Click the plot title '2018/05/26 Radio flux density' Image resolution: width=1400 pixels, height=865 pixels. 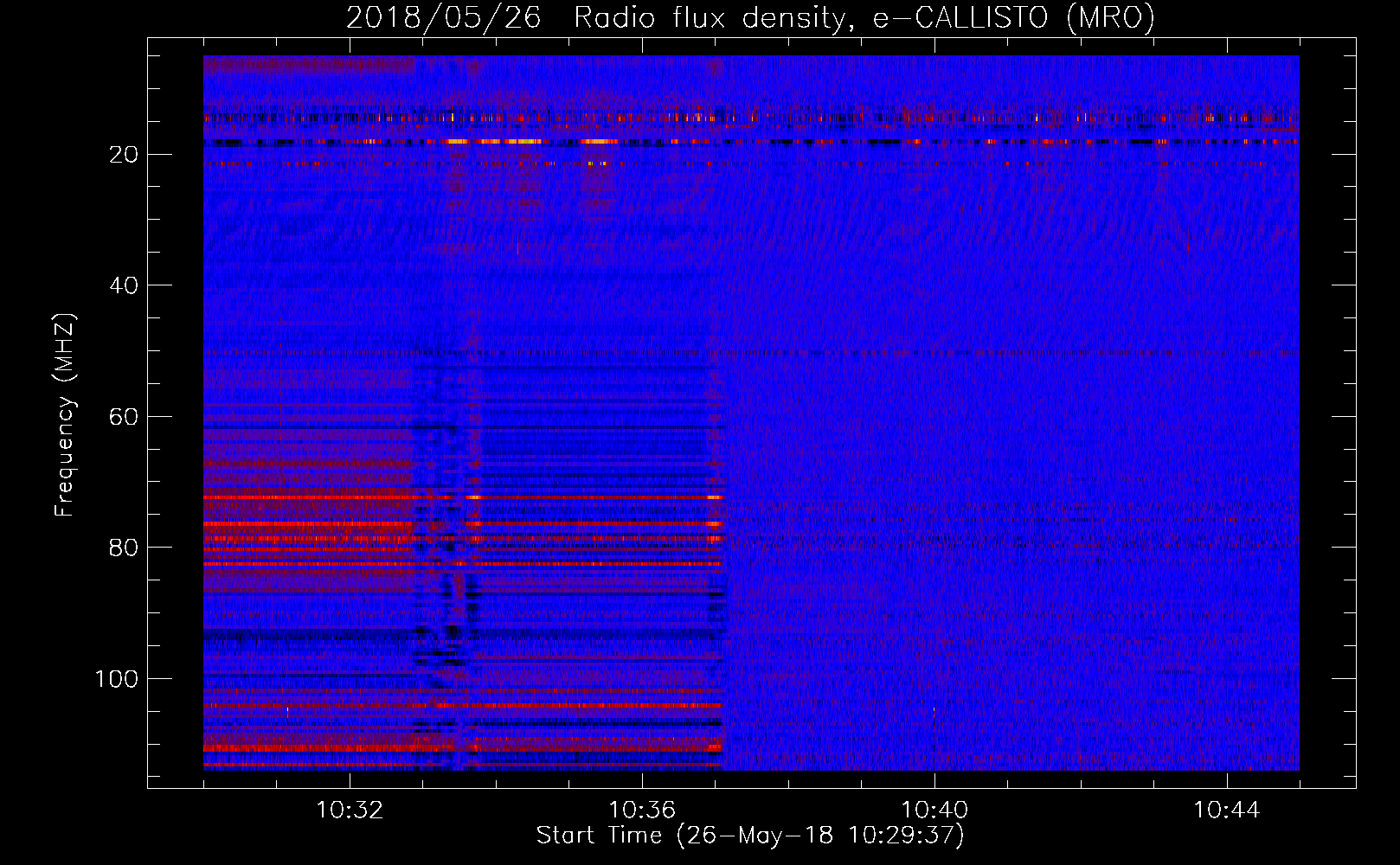750,17
